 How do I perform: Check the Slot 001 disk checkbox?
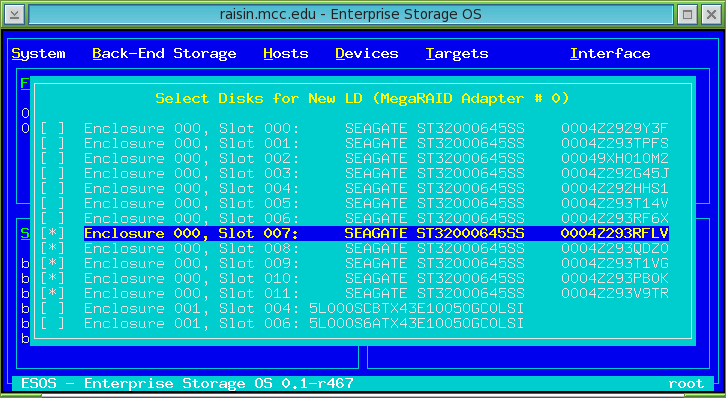coord(52,143)
